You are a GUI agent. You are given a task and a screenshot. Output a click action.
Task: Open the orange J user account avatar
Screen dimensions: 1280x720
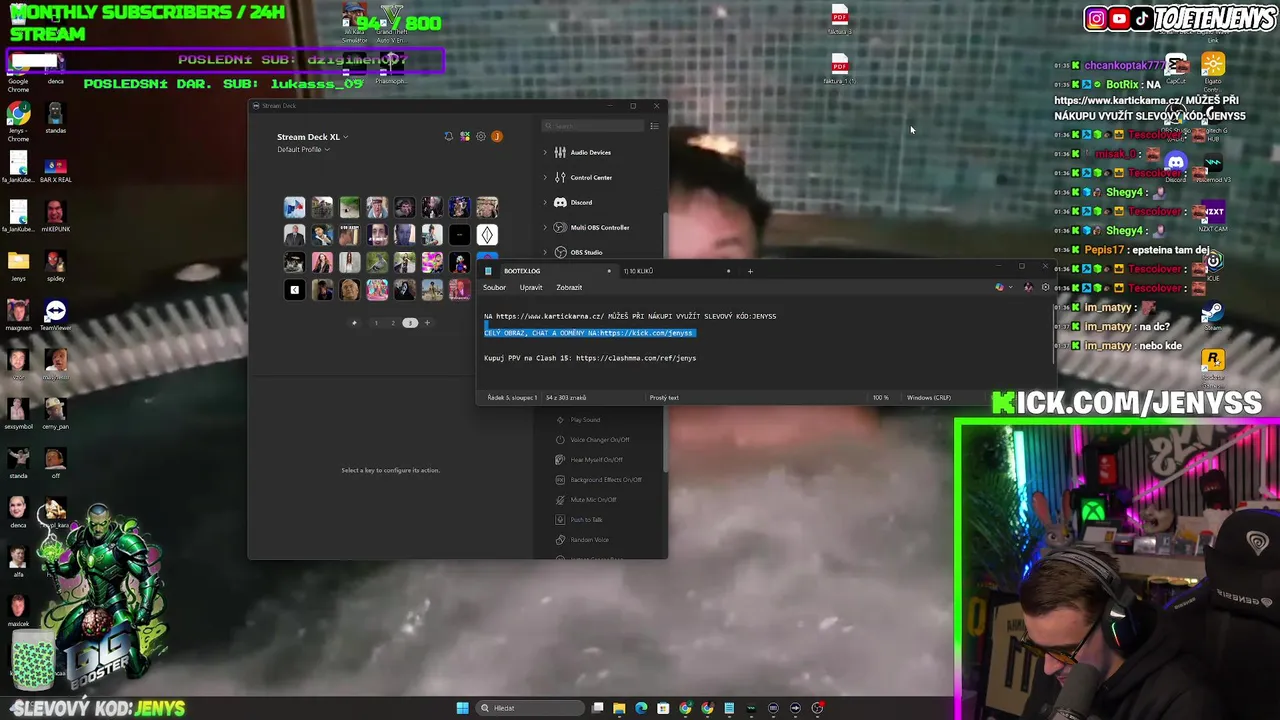[497, 136]
